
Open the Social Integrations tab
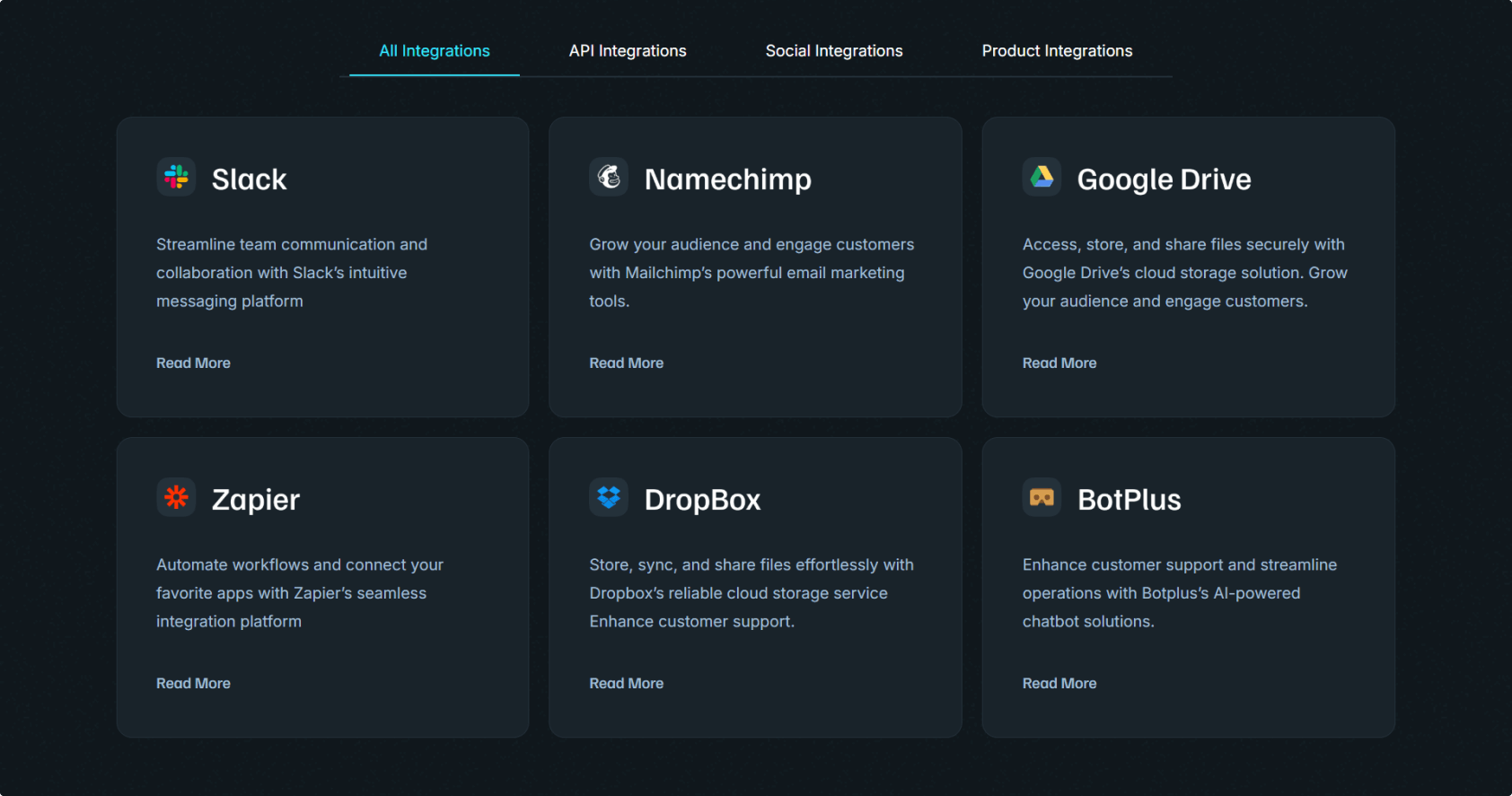[x=834, y=51]
